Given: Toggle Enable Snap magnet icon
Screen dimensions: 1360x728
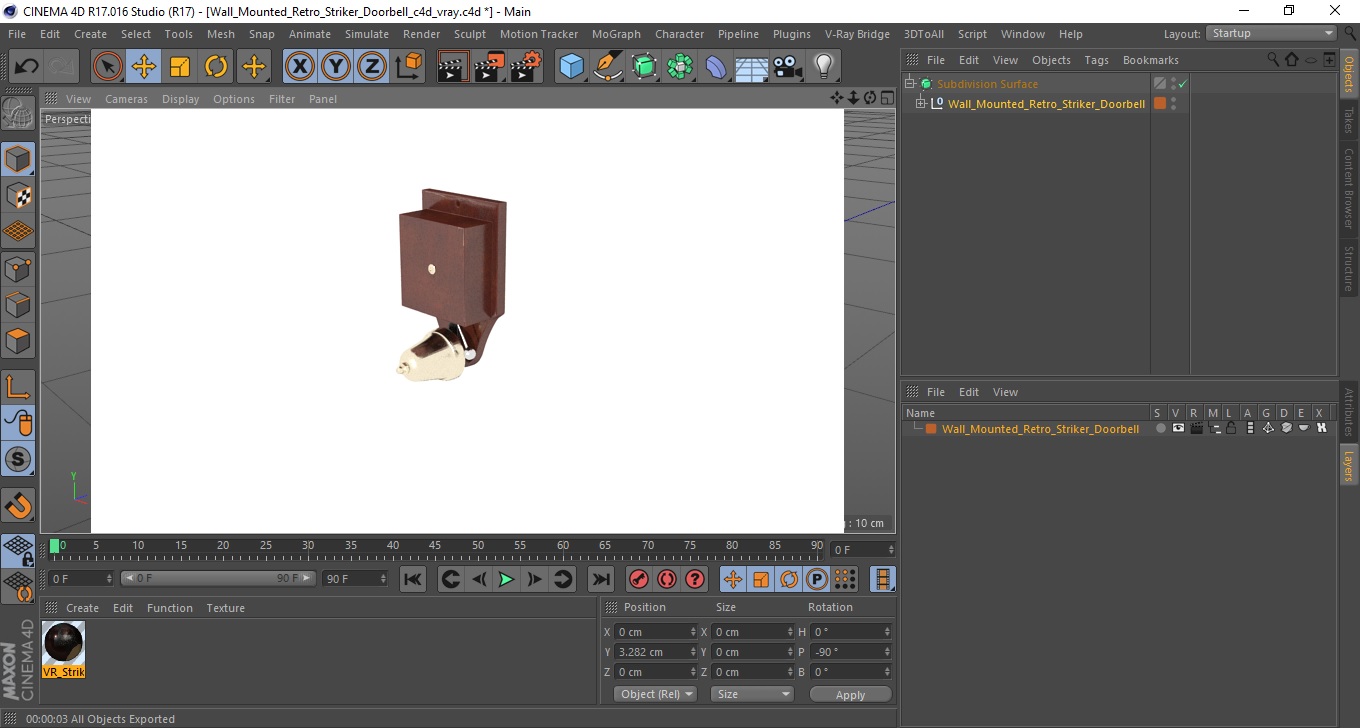Looking at the screenshot, I should tap(19, 504).
